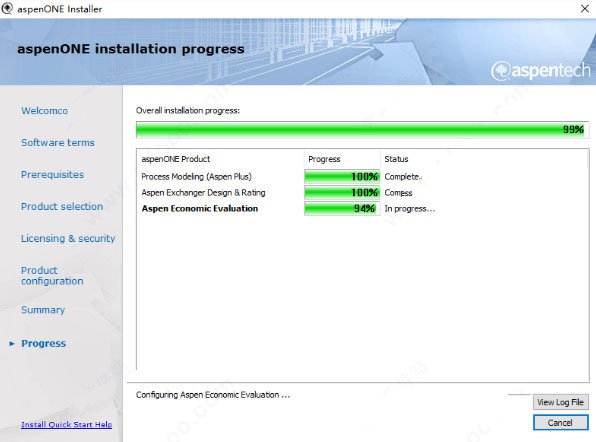This screenshot has width=596, height=442.
Task: Select Licensing & security step
Action: pyautogui.click(x=68, y=238)
